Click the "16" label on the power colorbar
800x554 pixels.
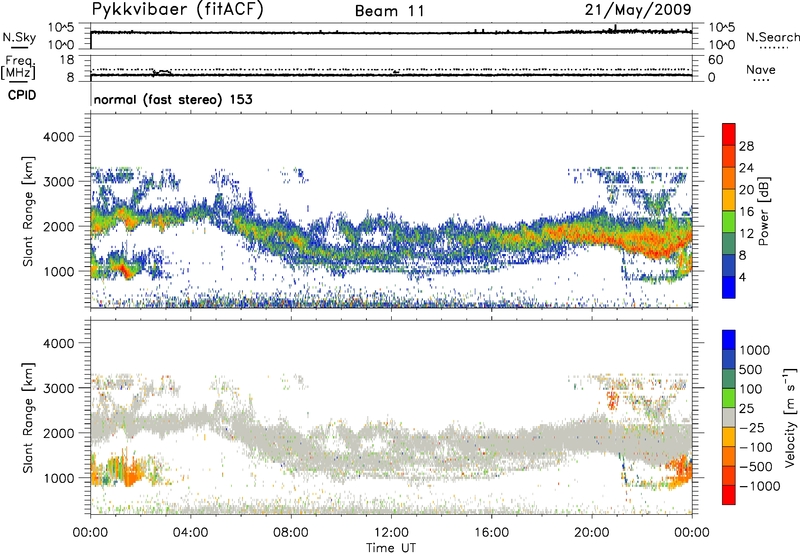click(x=746, y=212)
